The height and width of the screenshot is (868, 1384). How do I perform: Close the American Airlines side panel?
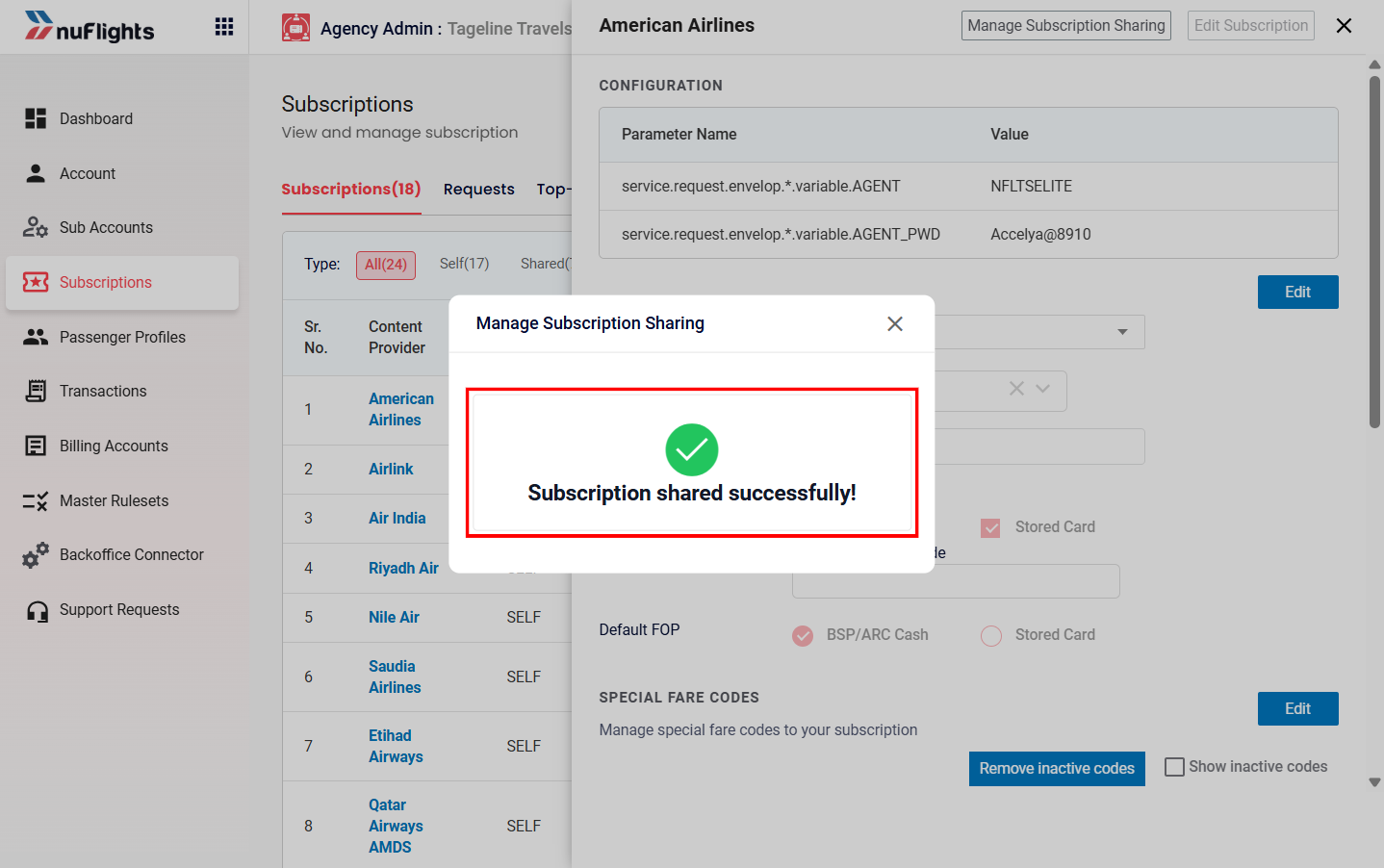[x=1345, y=26]
